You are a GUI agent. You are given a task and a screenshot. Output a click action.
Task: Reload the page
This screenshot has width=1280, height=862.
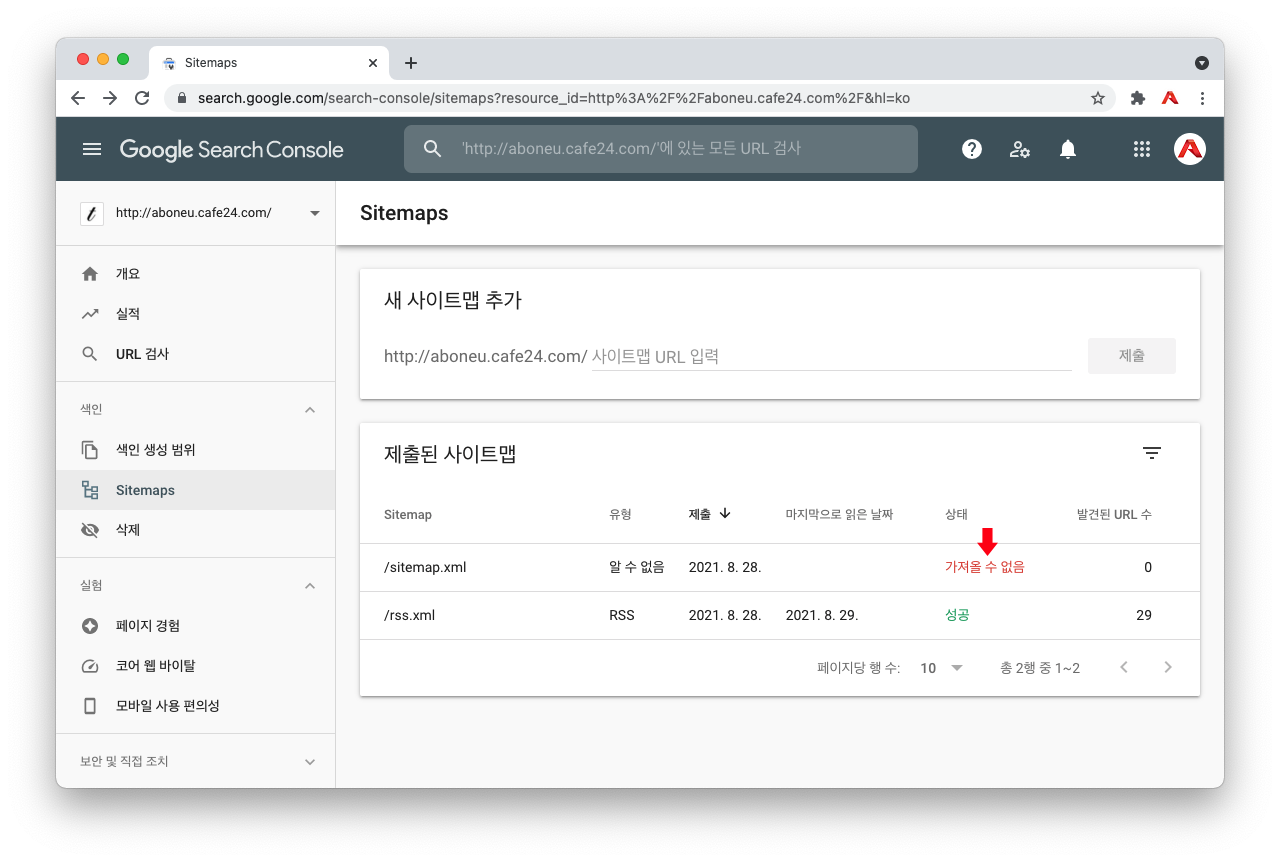pos(142,98)
